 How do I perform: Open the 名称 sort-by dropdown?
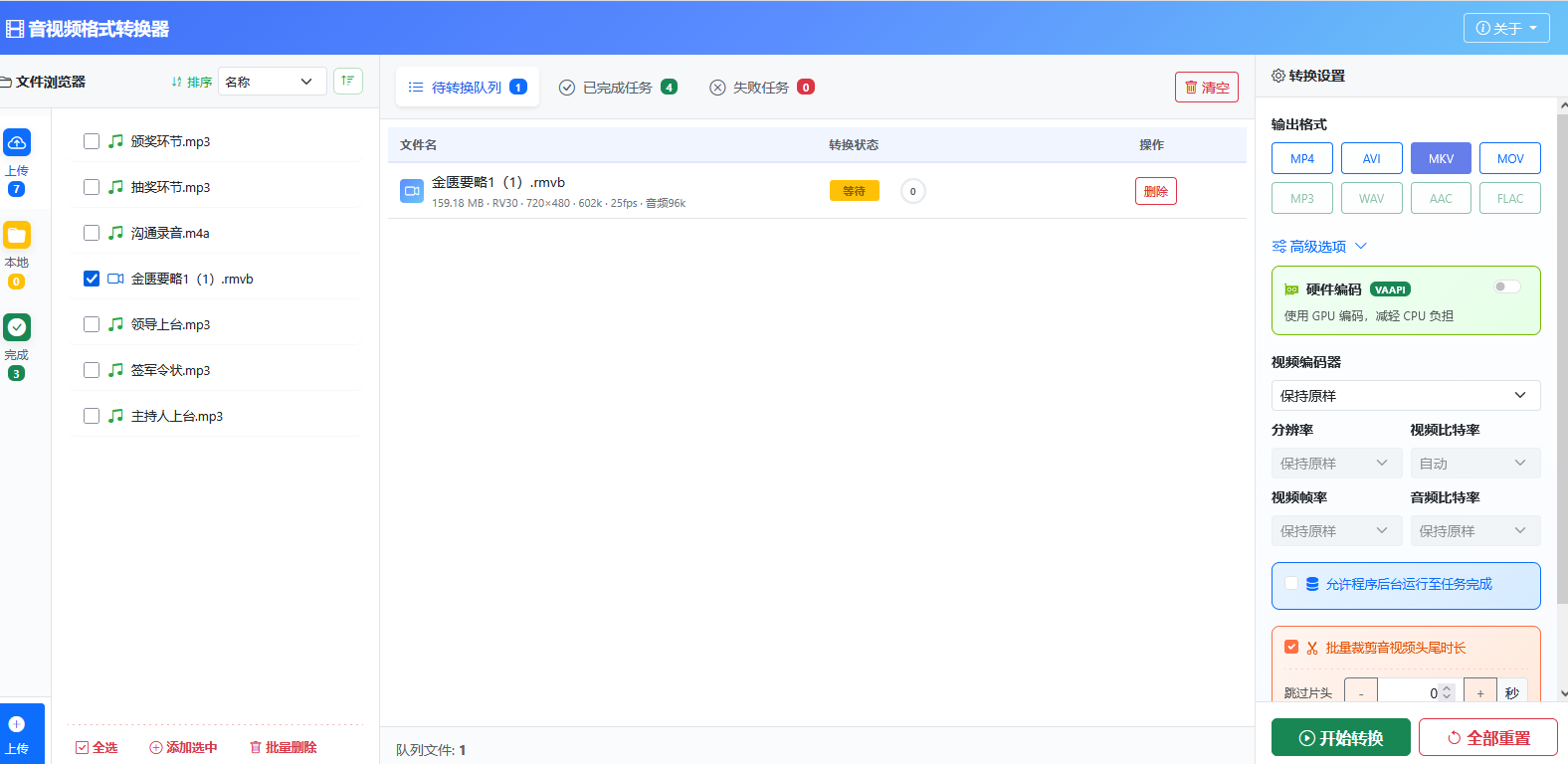pos(273,82)
